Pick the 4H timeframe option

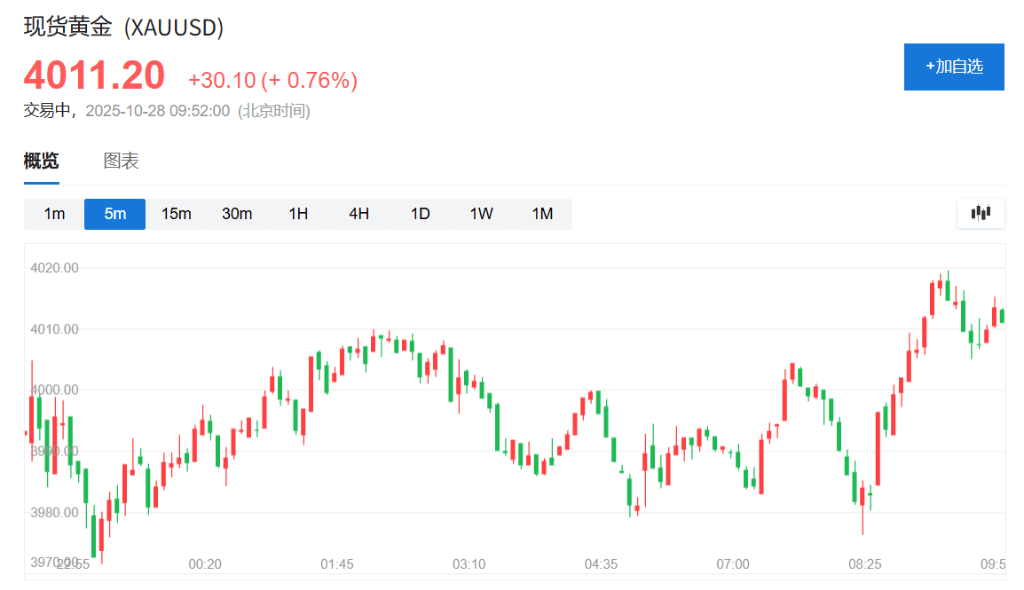click(359, 214)
